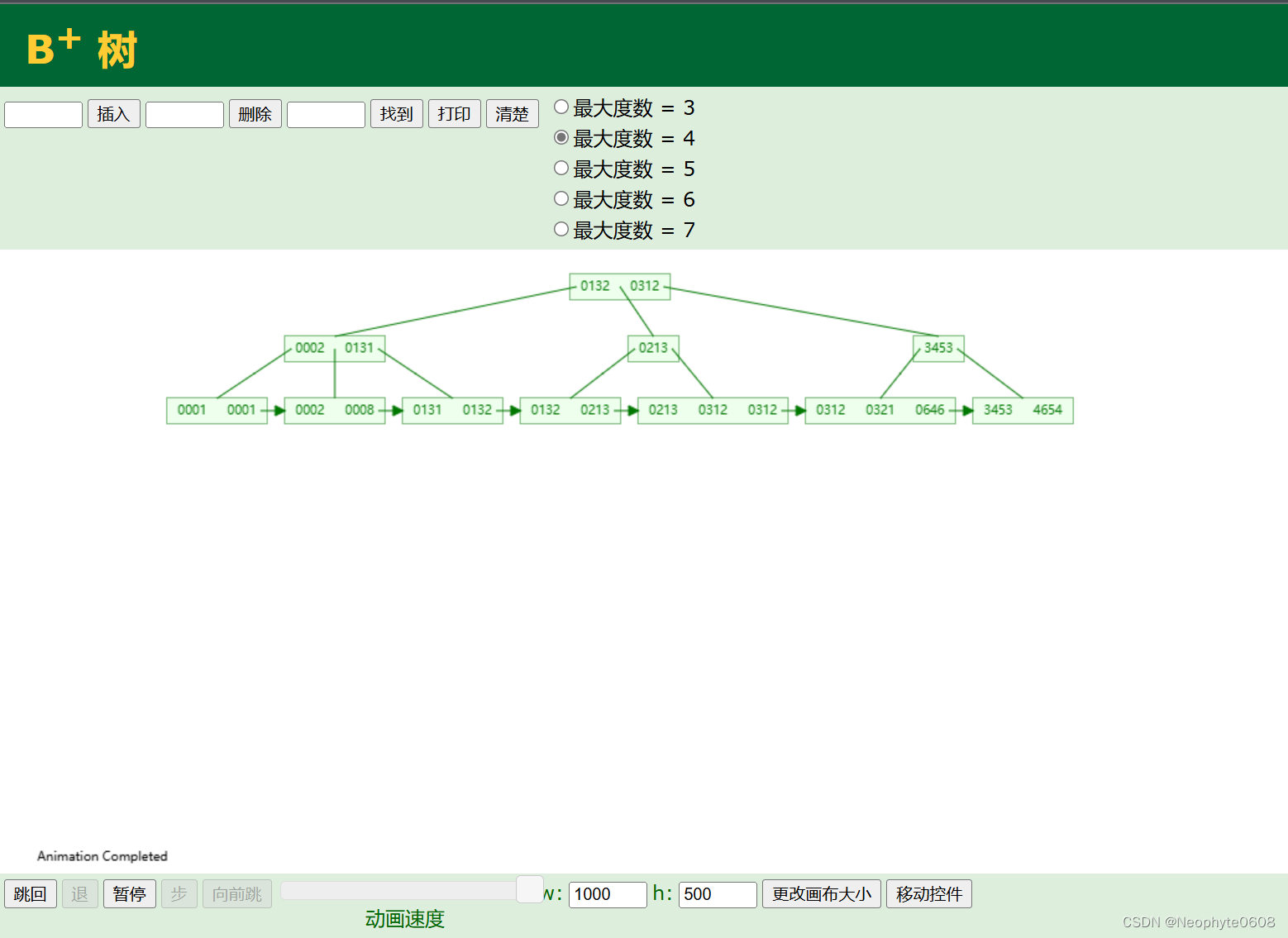
Task: Click the 删除 (delete) button
Action: pyautogui.click(x=255, y=113)
